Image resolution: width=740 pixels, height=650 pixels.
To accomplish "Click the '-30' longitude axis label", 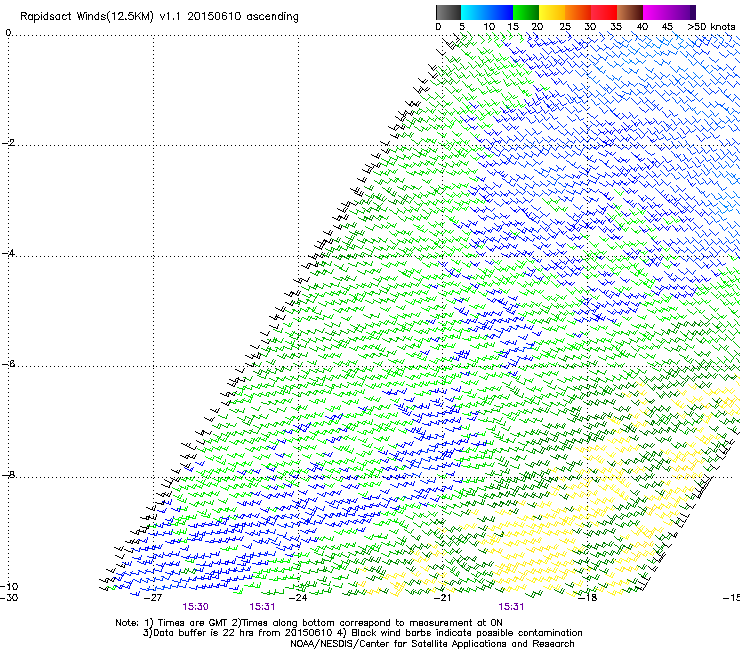I will (9, 597).
